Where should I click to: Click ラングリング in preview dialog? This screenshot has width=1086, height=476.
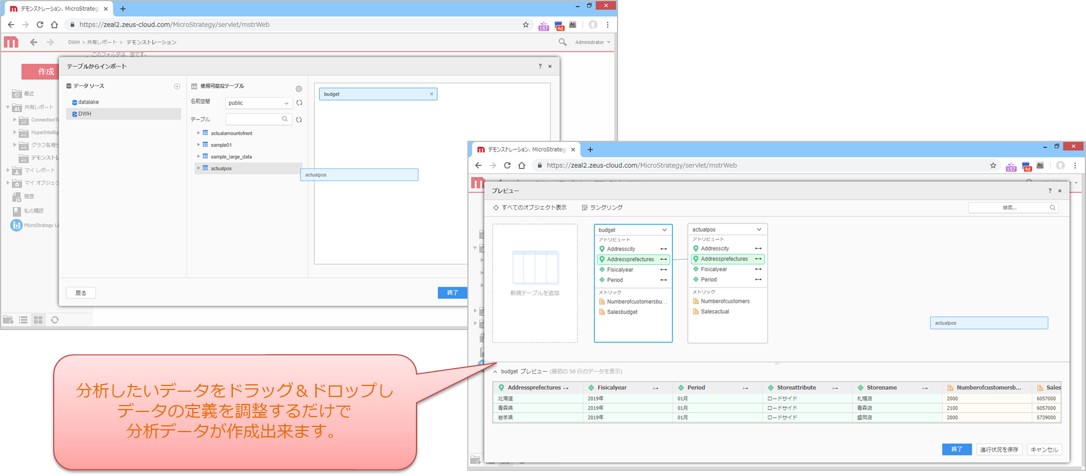(602, 207)
